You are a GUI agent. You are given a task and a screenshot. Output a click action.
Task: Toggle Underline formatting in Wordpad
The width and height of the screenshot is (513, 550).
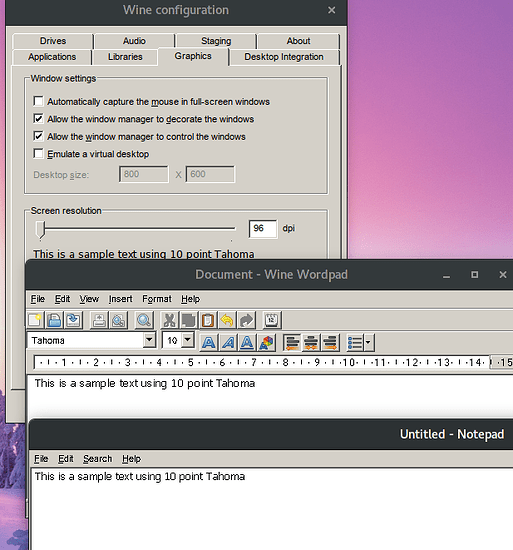click(x=247, y=342)
